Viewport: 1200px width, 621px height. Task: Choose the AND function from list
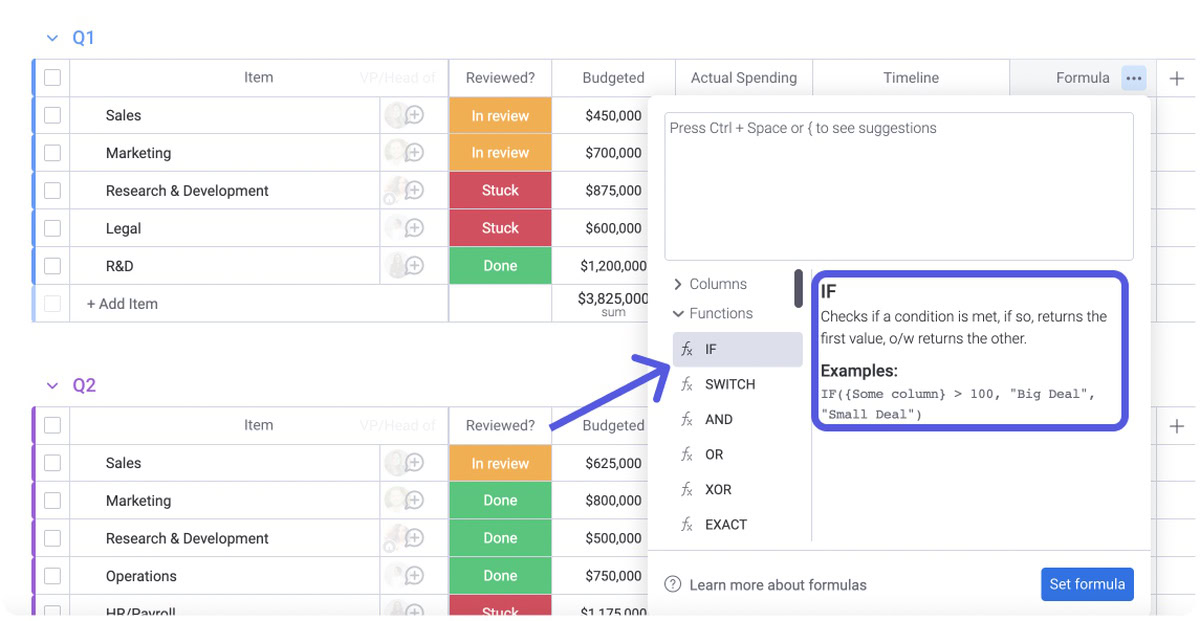(x=719, y=420)
